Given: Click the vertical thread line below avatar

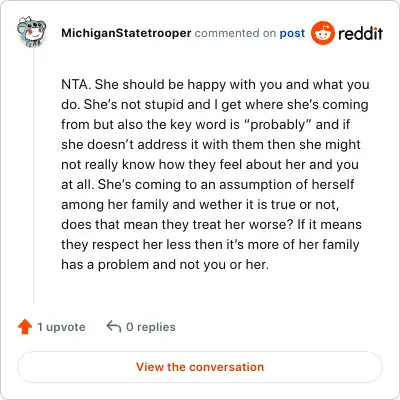Looking at the screenshot, I should 34,176.
